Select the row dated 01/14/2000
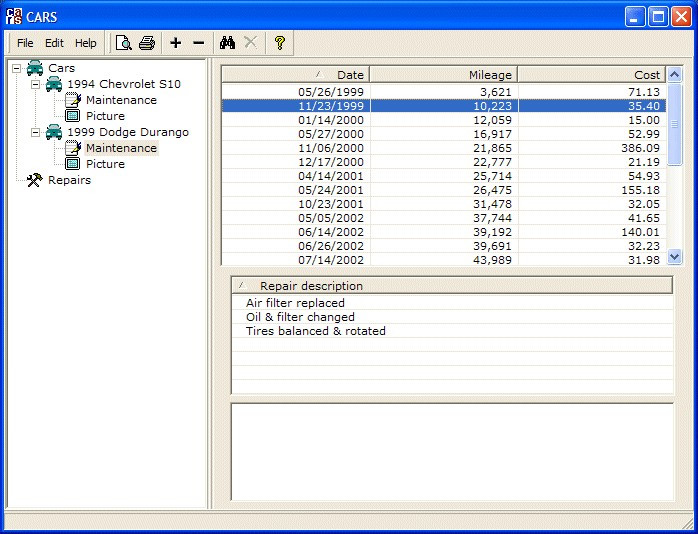 pyautogui.click(x=444, y=120)
